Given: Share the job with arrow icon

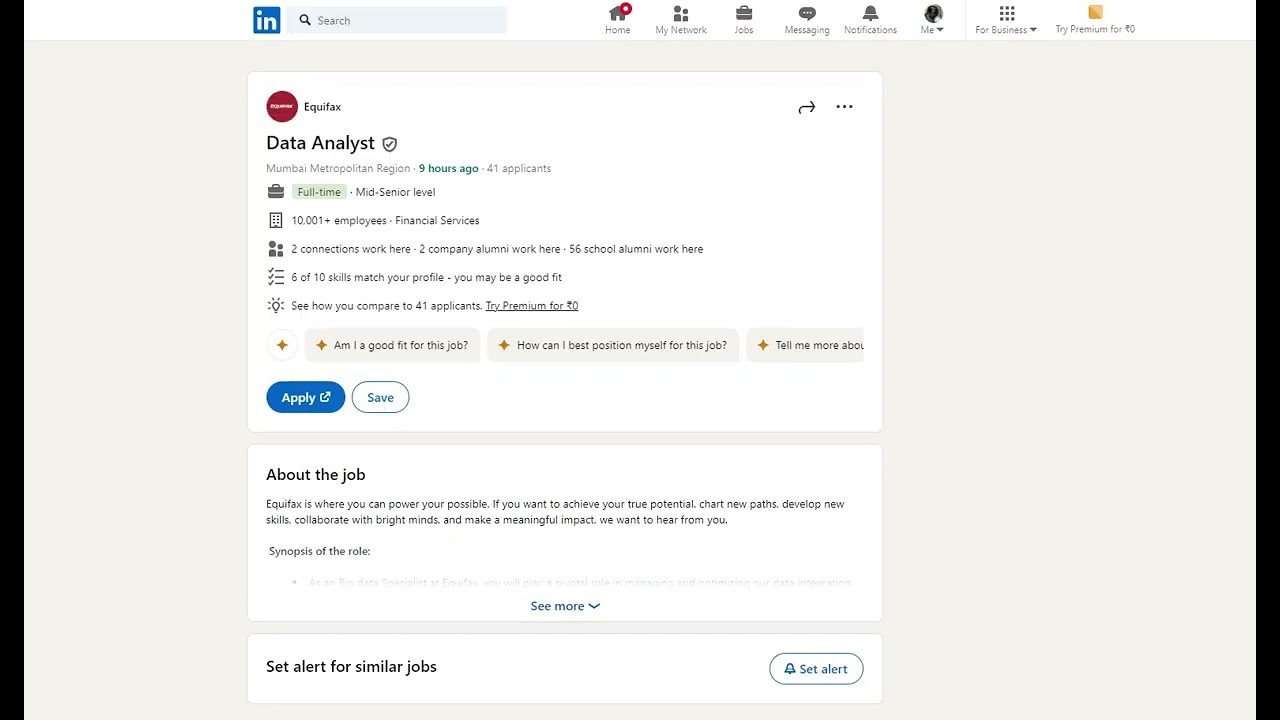Looking at the screenshot, I should click(807, 107).
